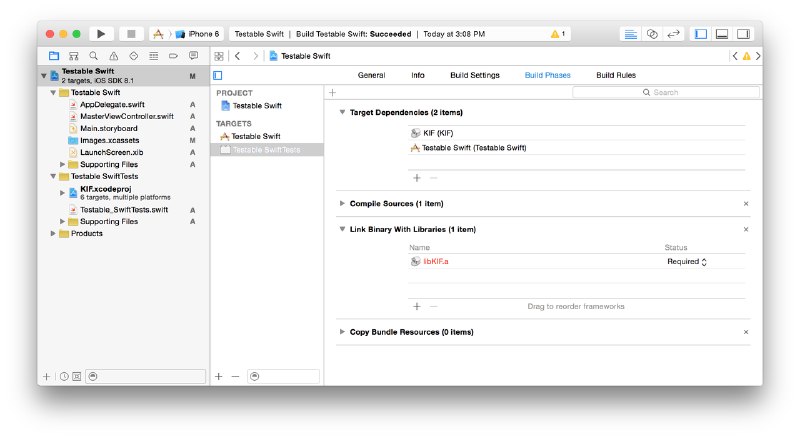Open the Testable Swift scheme selector
Image resolution: width=800 pixels, height=439 pixels.
159,34
